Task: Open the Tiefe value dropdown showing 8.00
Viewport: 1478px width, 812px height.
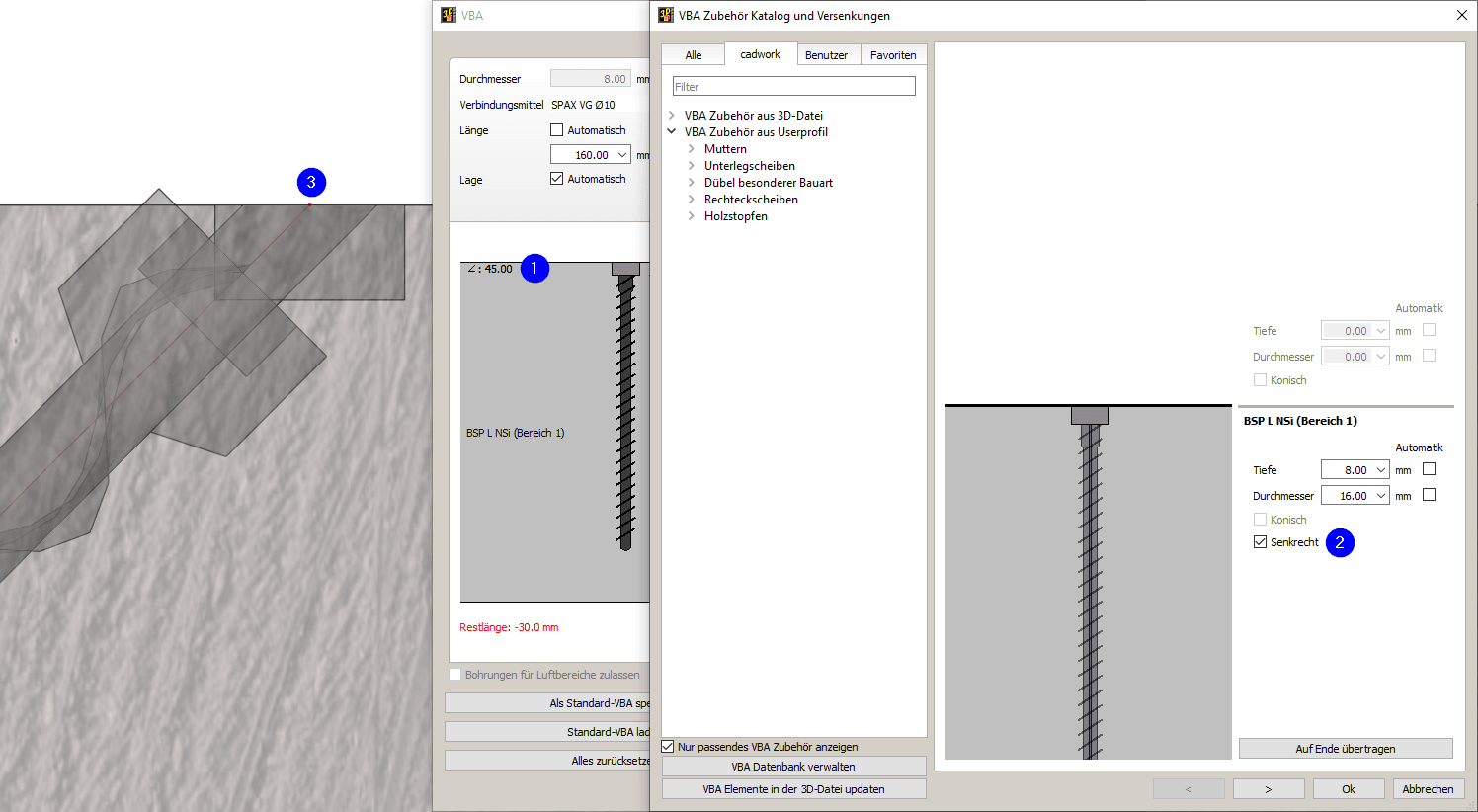Action: pyautogui.click(x=1381, y=469)
